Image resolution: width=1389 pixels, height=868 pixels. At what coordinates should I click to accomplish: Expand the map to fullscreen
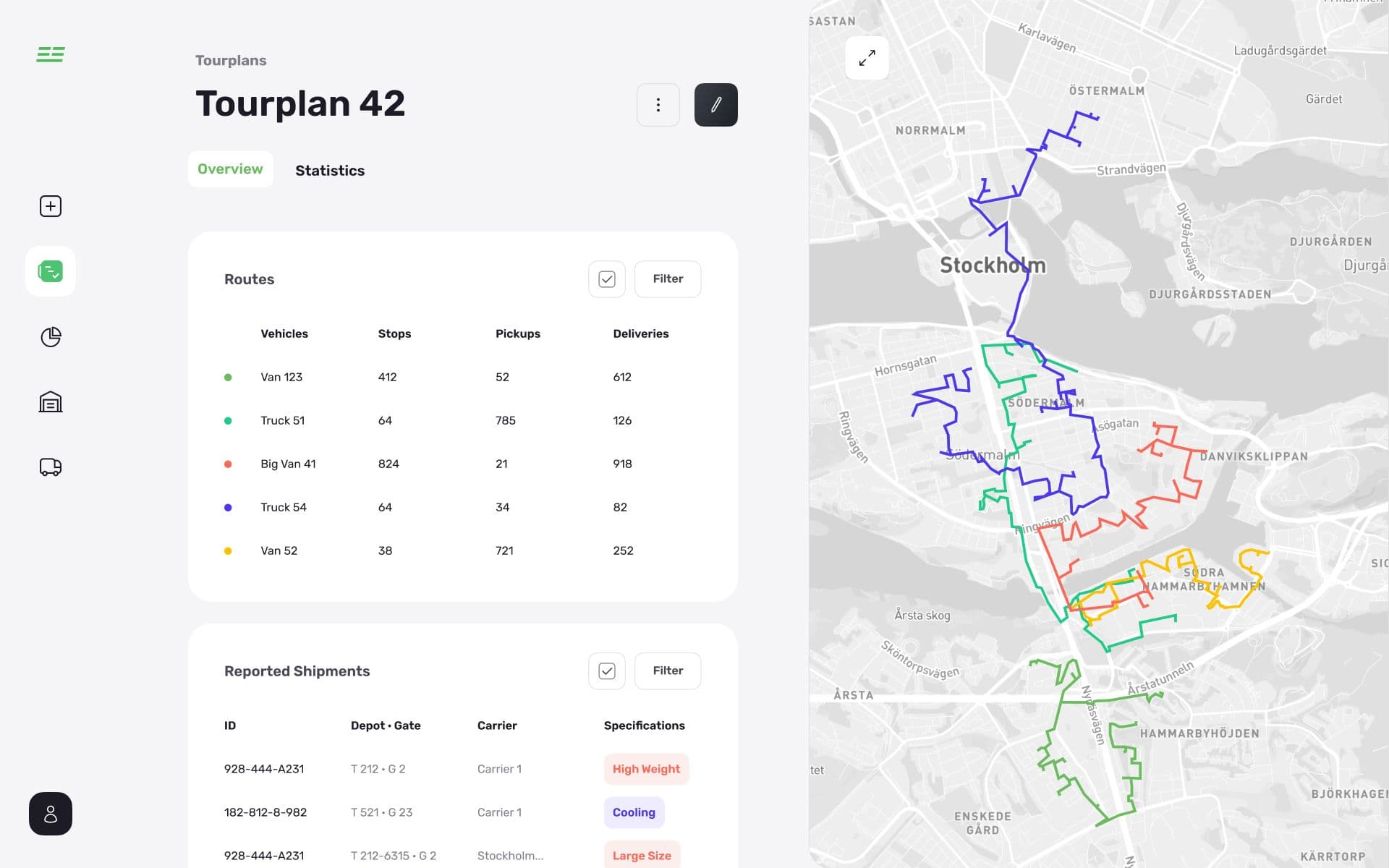(x=867, y=58)
